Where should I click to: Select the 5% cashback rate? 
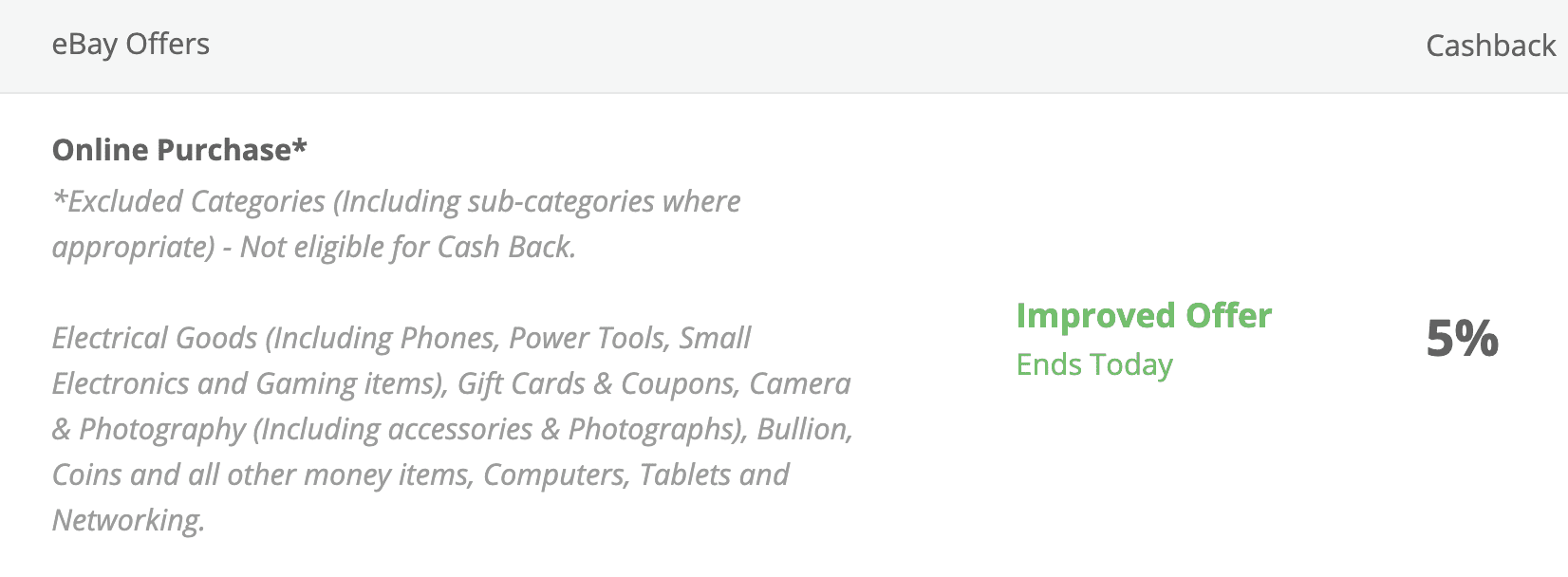click(1462, 338)
